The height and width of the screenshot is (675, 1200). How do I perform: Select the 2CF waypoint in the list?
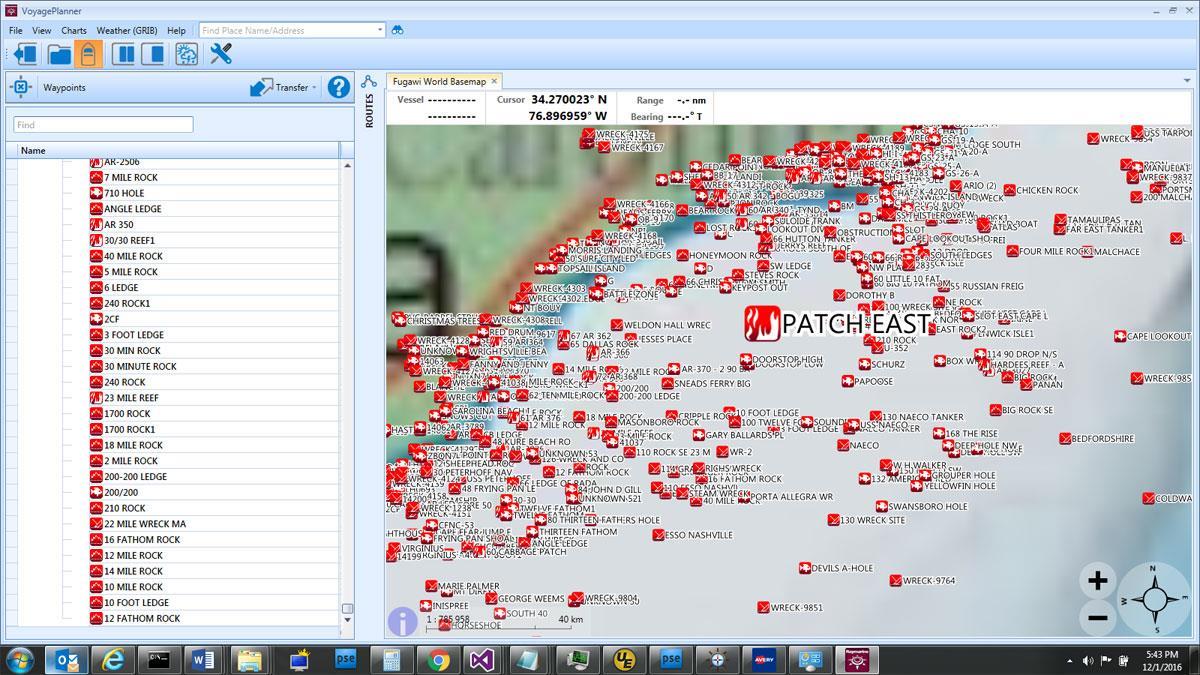click(111, 319)
